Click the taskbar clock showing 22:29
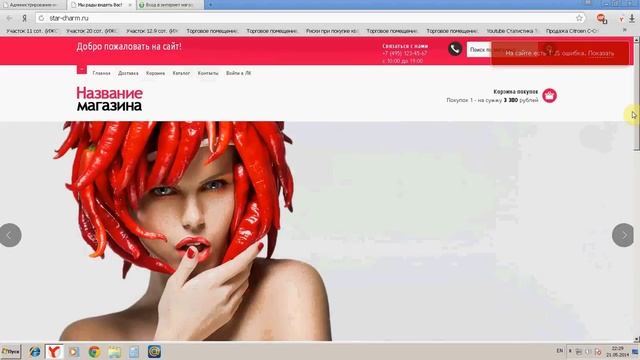Viewport: 640px width, 360px height. (618, 351)
